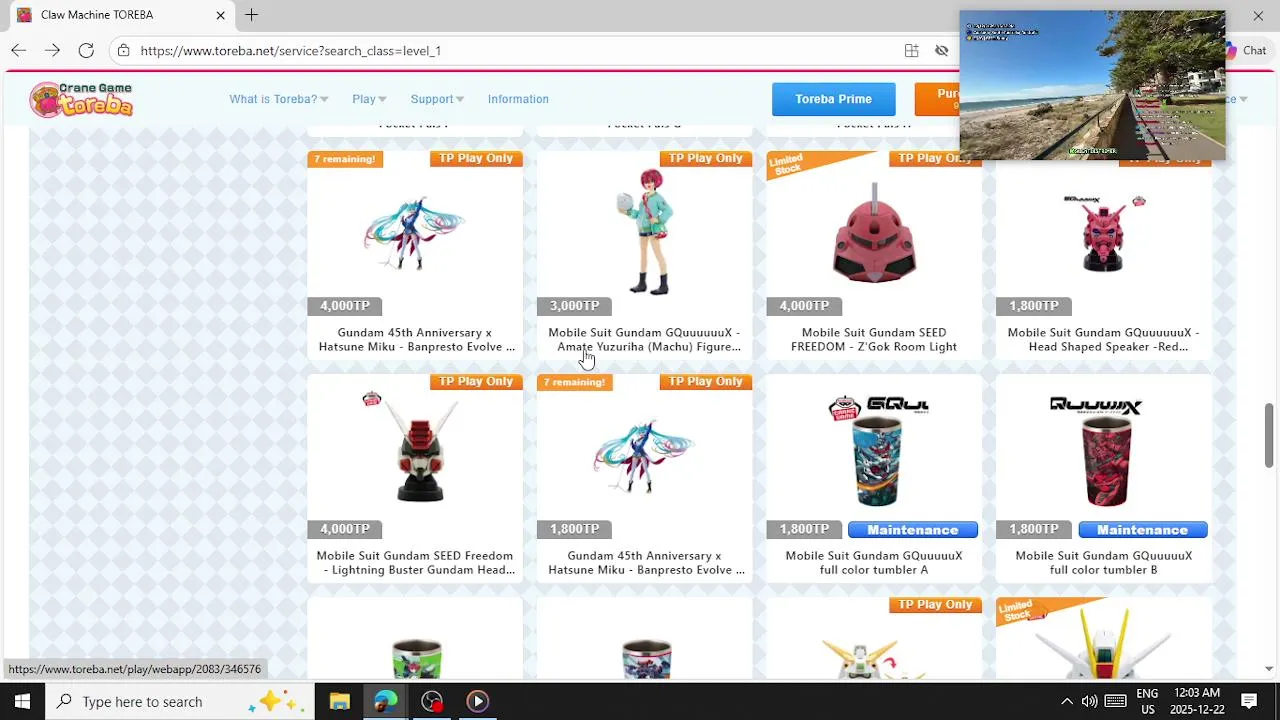Click the yellow-crested Gundam head with Limited Stock
This screenshot has width=1280, height=720.
[x=1104, y=645]
